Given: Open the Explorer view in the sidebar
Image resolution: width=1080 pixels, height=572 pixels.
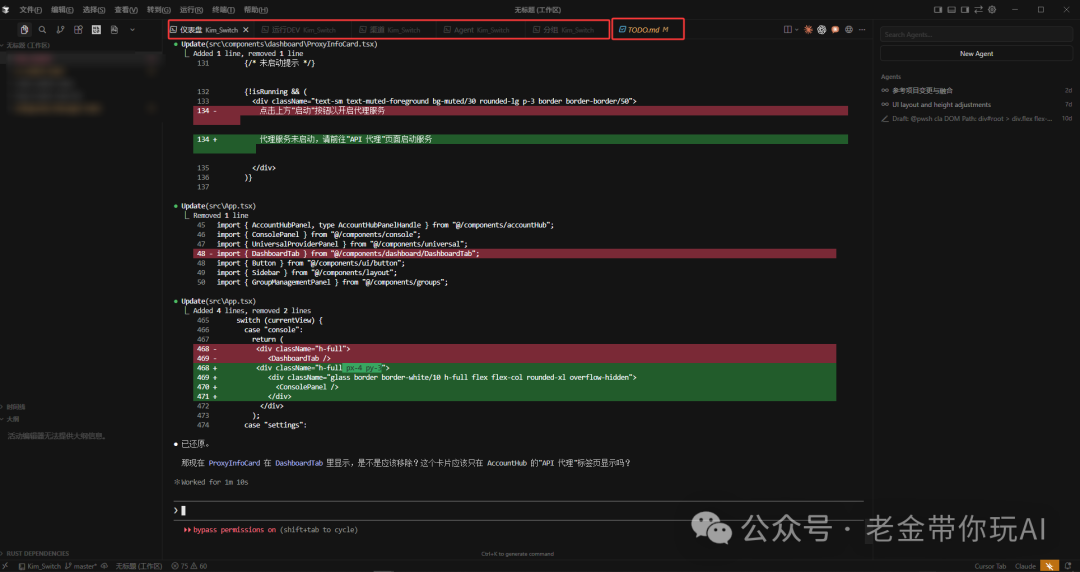Looking at the screenshot, I should [x=25, y=30].
